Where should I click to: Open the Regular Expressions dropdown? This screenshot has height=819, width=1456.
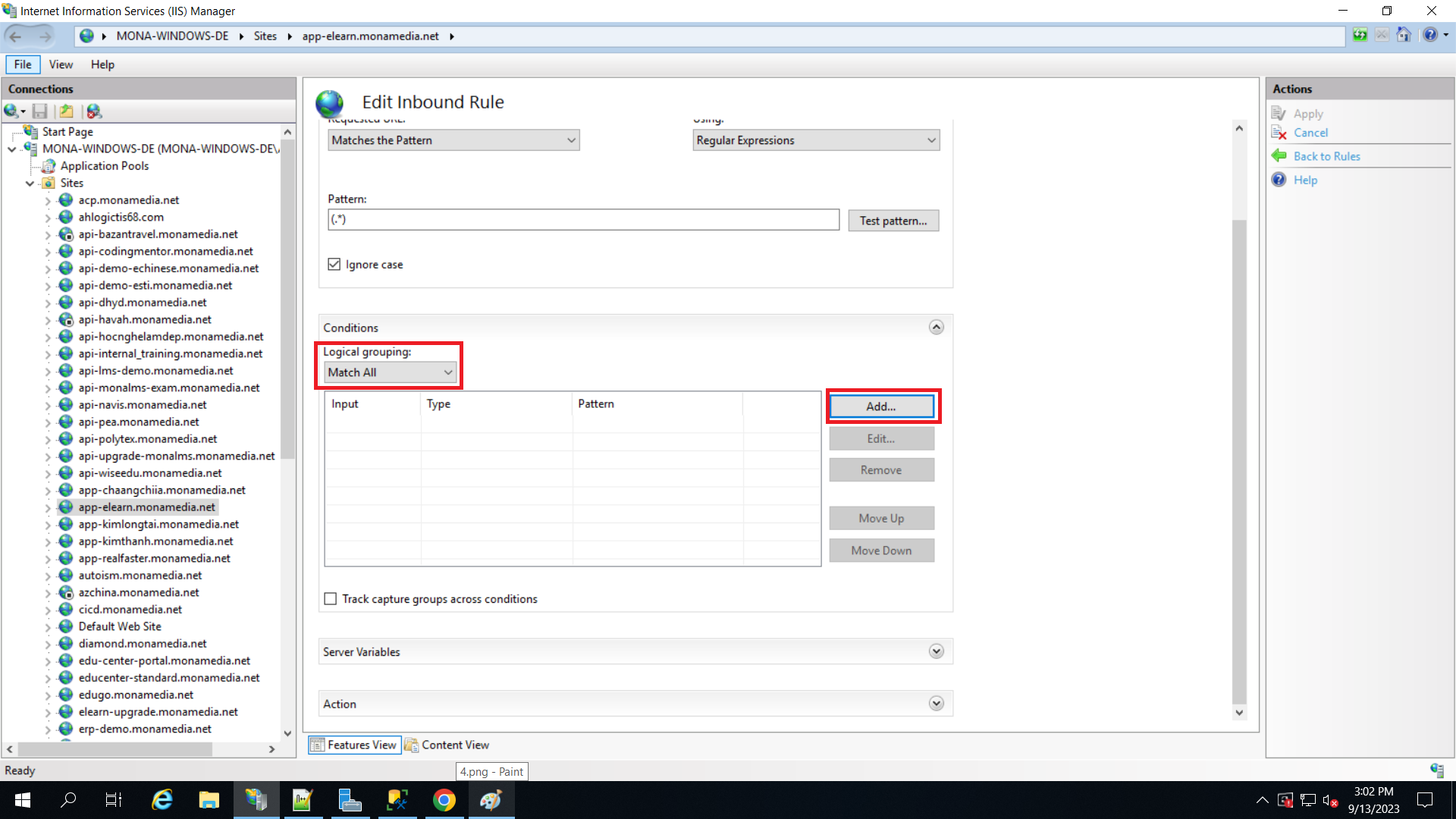pos(816,140)
